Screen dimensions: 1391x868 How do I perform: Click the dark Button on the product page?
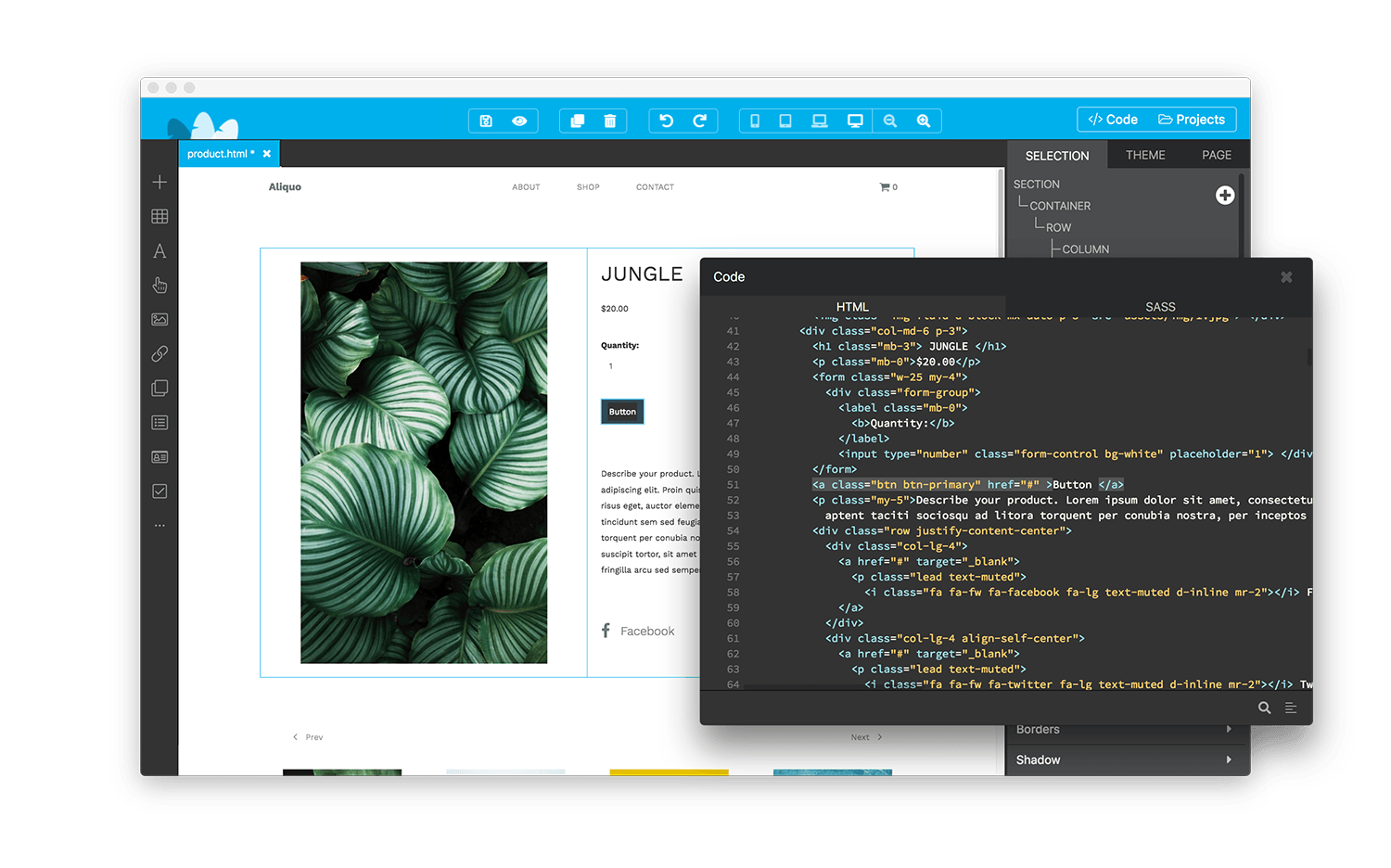(622, 412)
